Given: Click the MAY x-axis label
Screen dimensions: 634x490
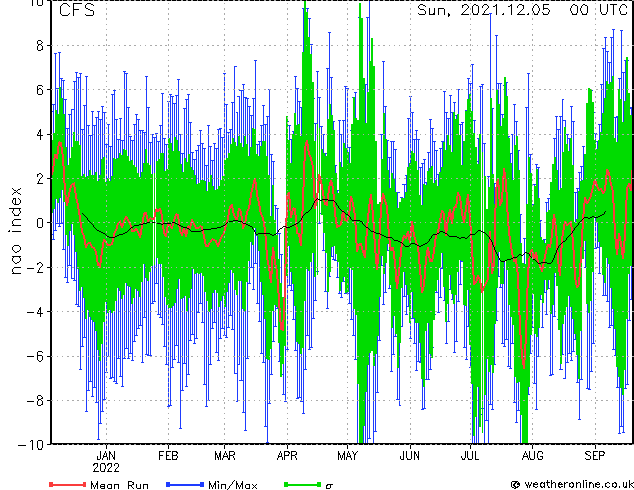Looking at the screenshot, I should [347, 456].
